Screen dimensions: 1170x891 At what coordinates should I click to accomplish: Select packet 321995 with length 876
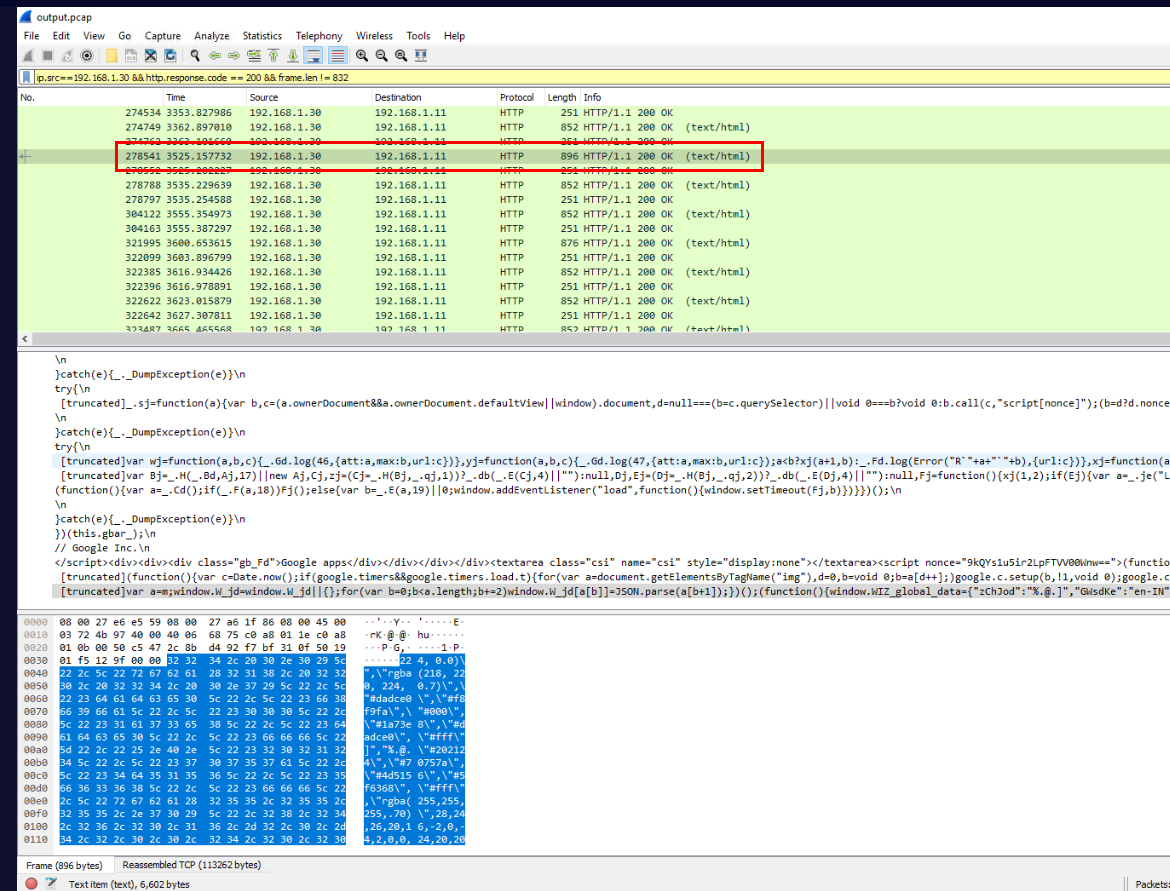click(594, 243)
